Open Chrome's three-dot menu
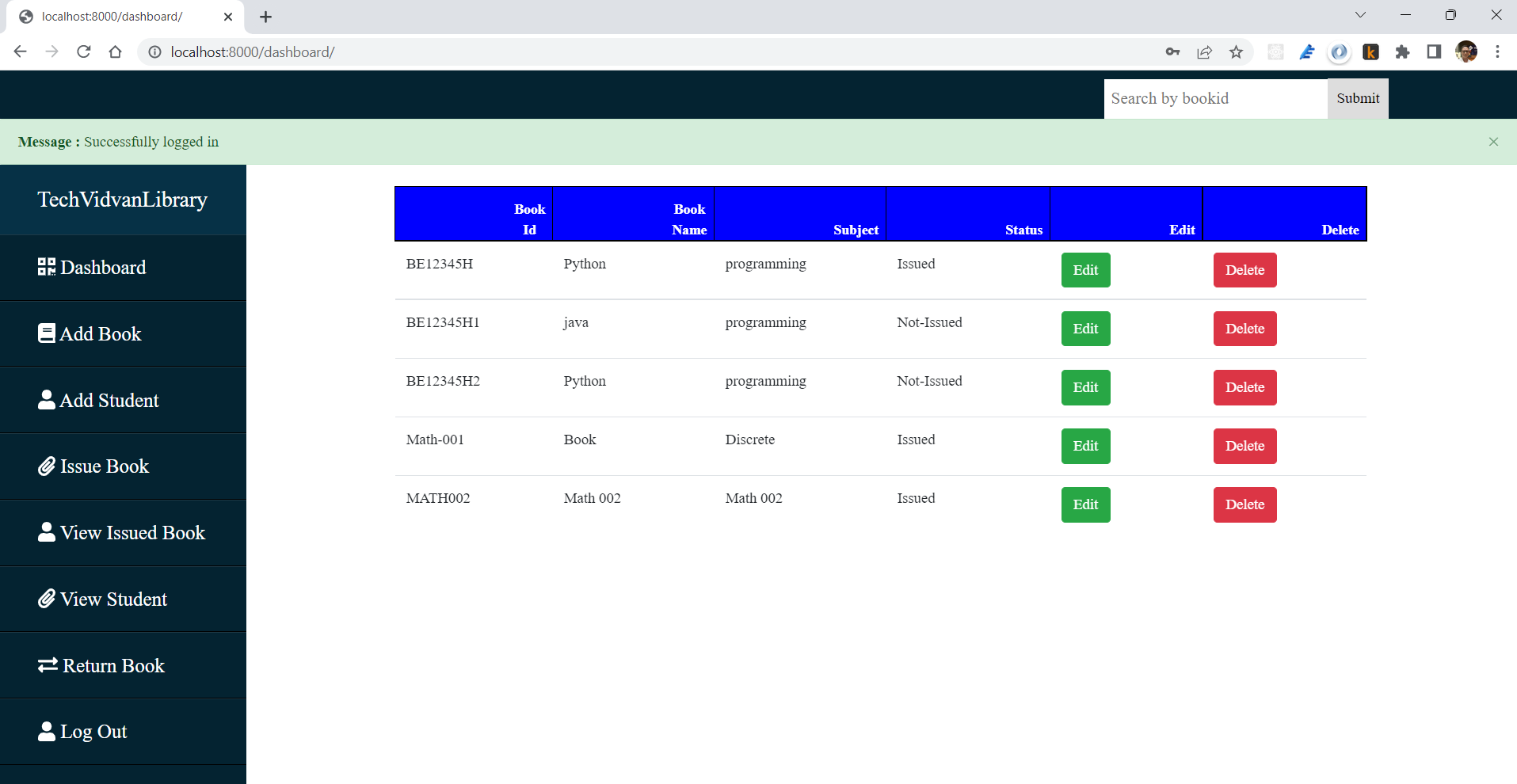Image resolution: width=1517 pixels, height=784 pixels. [x=1497, y=51]
